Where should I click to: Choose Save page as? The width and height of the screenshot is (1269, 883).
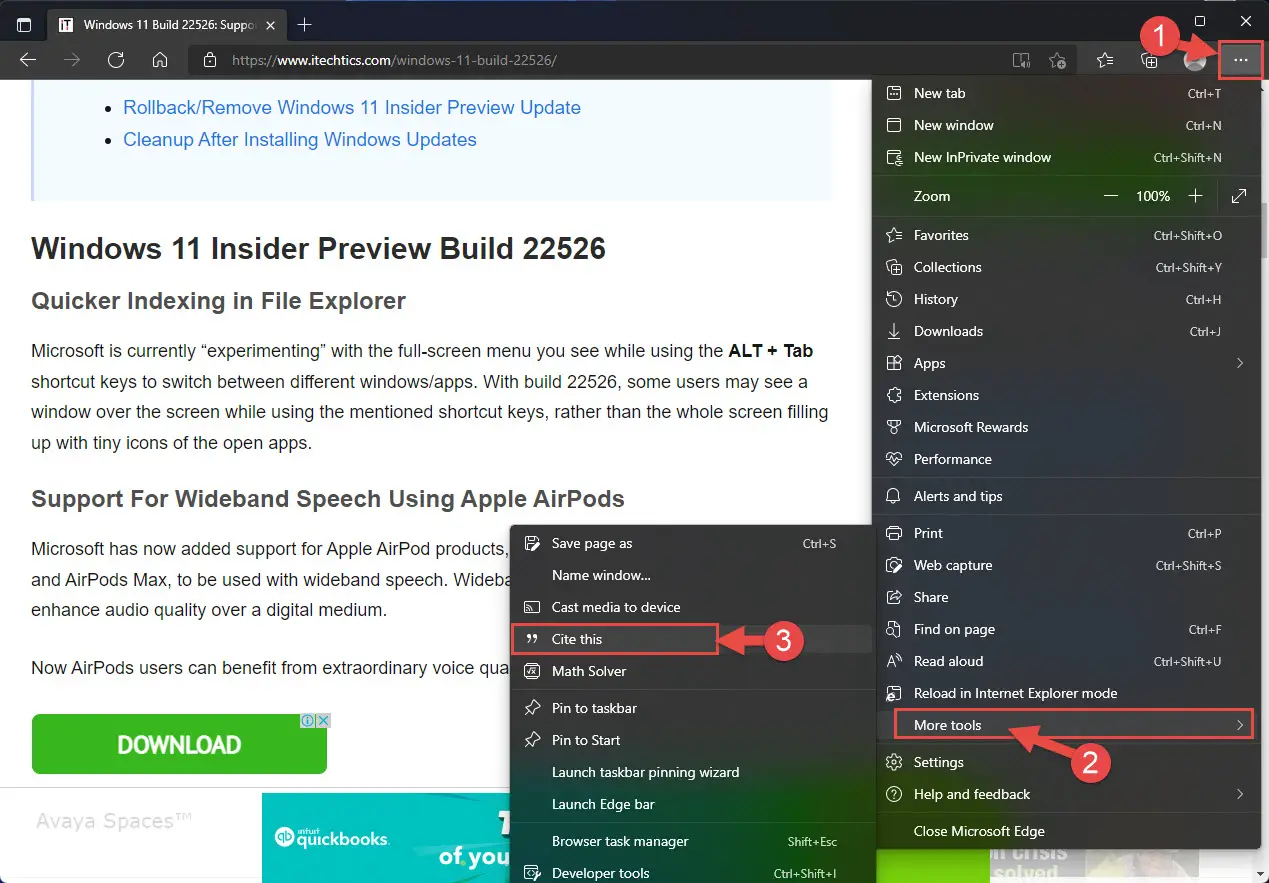point(692,543)
